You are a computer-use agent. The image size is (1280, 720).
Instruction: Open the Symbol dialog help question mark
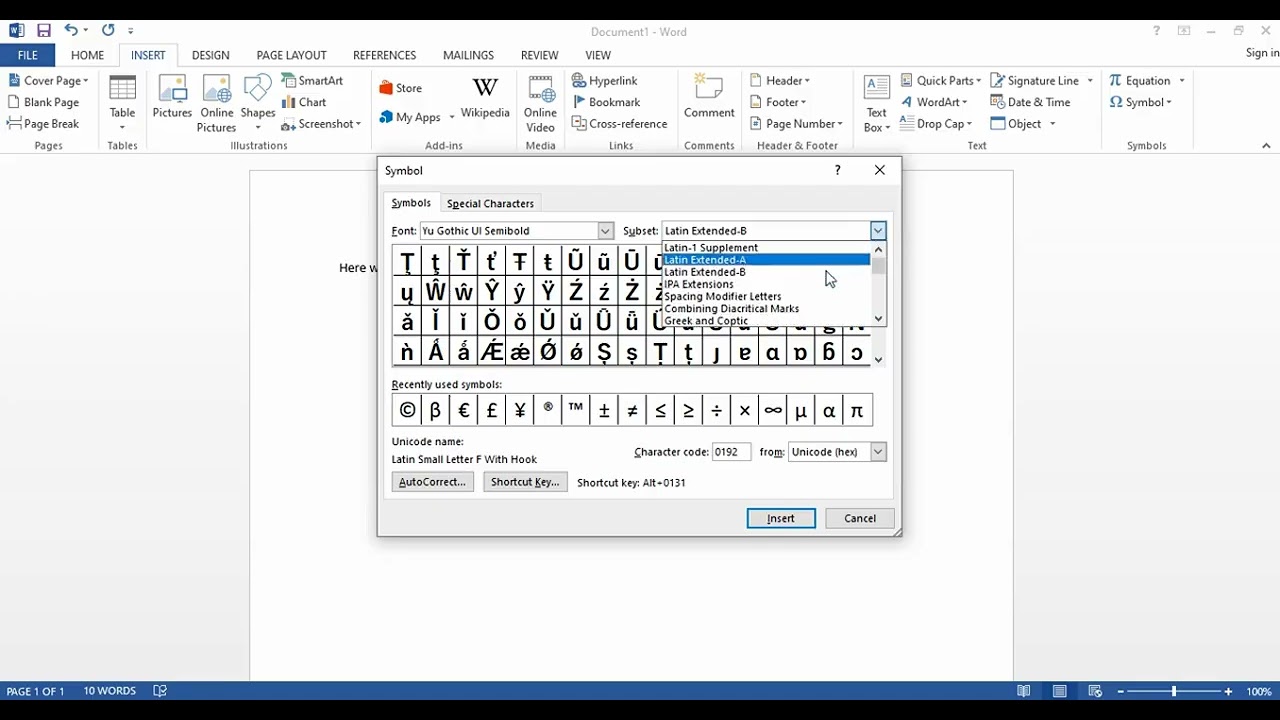[x=838, y=170]
